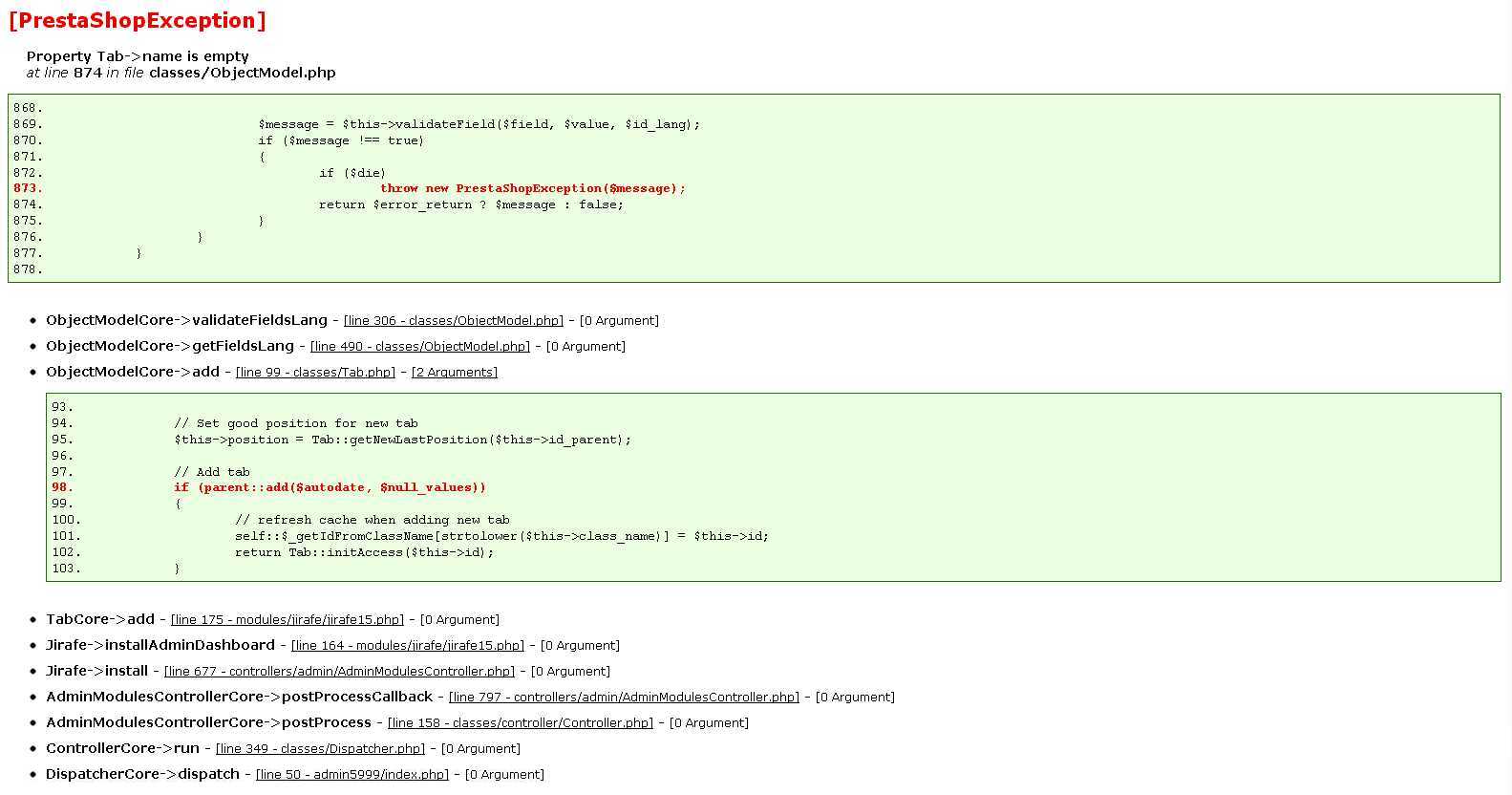Click DispatcherCore->dispatch entry

tap(142, 774)
